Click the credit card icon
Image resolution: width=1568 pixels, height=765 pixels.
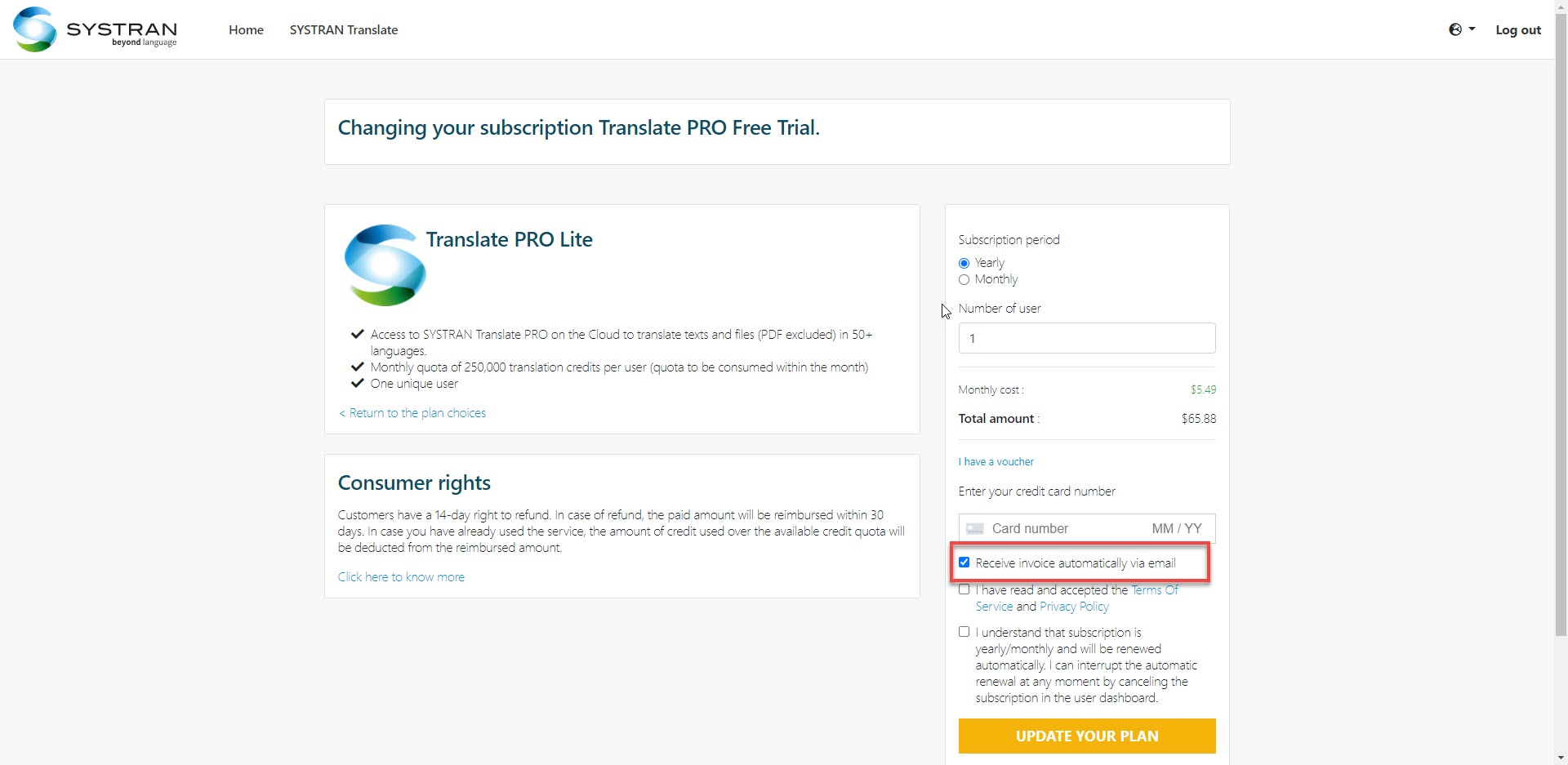(974, 529)
